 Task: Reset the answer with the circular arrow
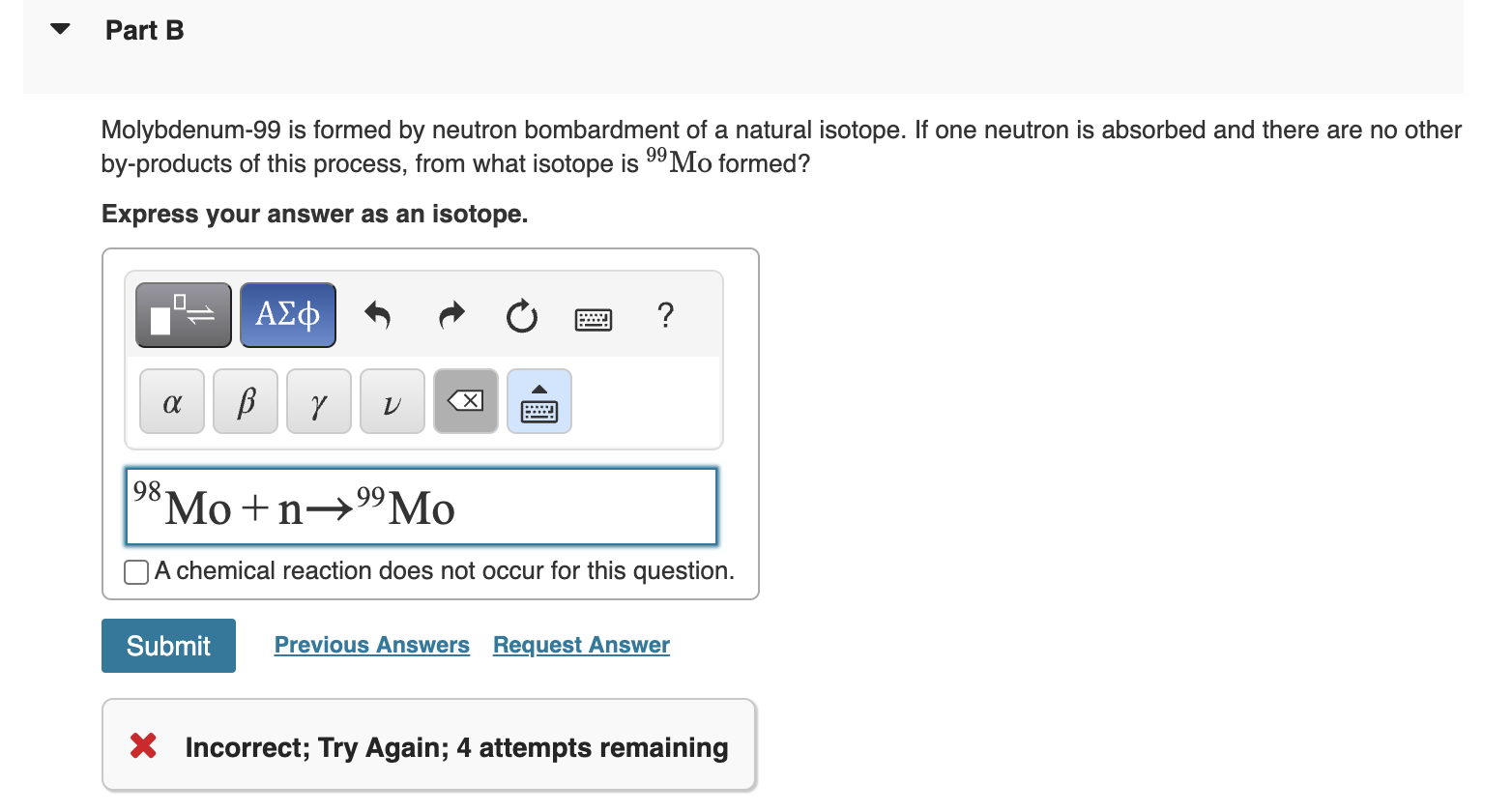521,316
